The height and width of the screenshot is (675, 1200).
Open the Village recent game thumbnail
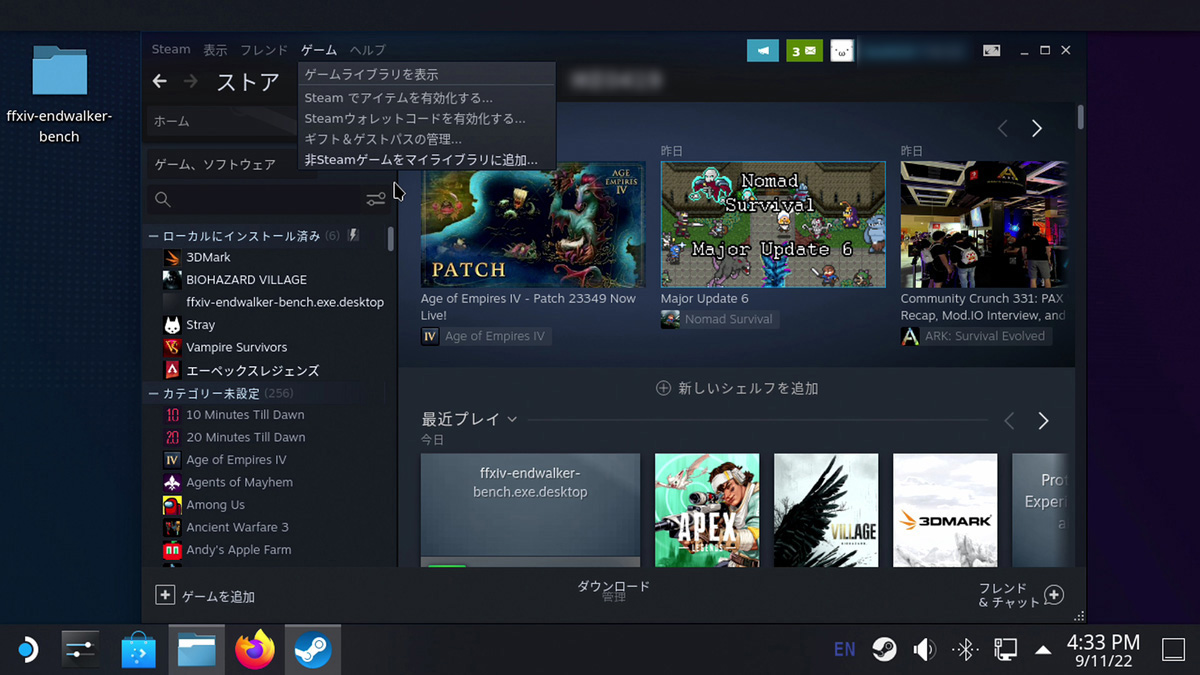(x=826, y=510)
